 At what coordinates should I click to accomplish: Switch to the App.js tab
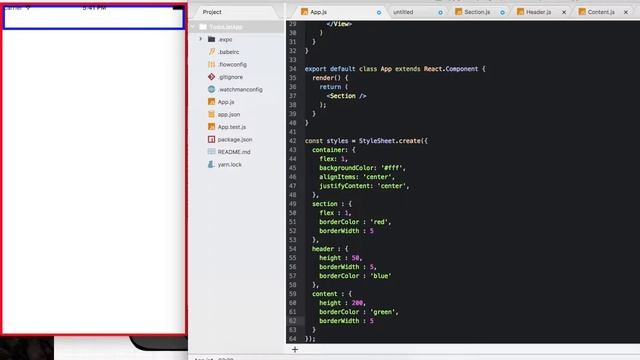pyautogui.click(x=341, y=12)
